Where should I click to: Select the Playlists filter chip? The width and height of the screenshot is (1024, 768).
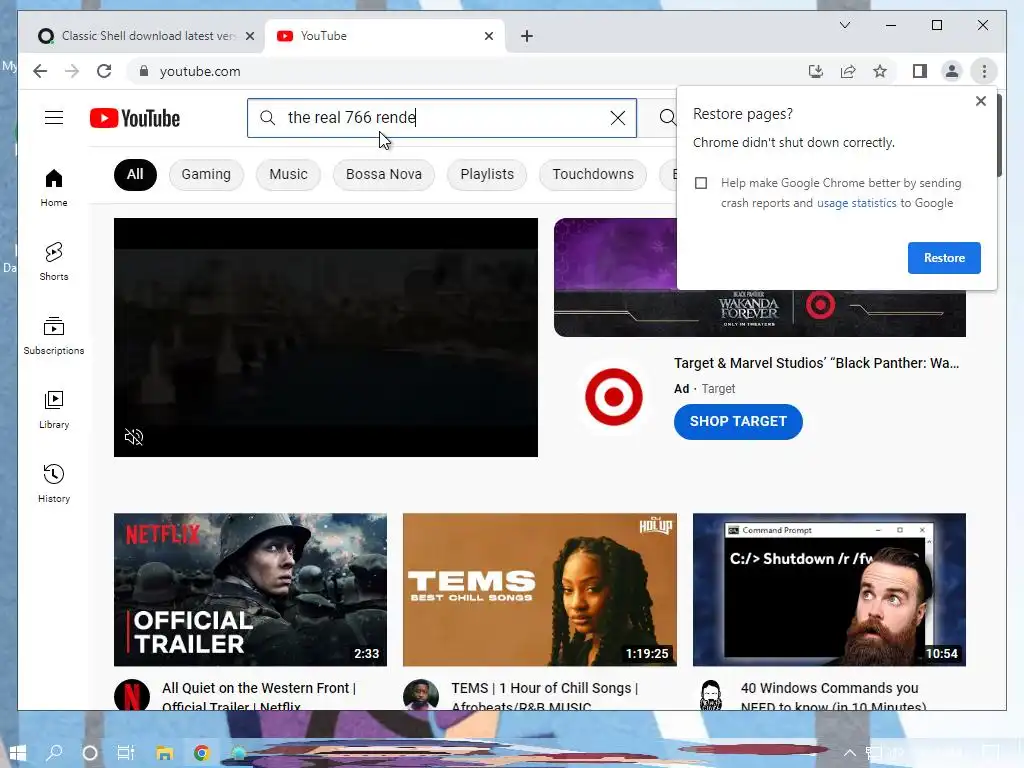coord(487,174)
